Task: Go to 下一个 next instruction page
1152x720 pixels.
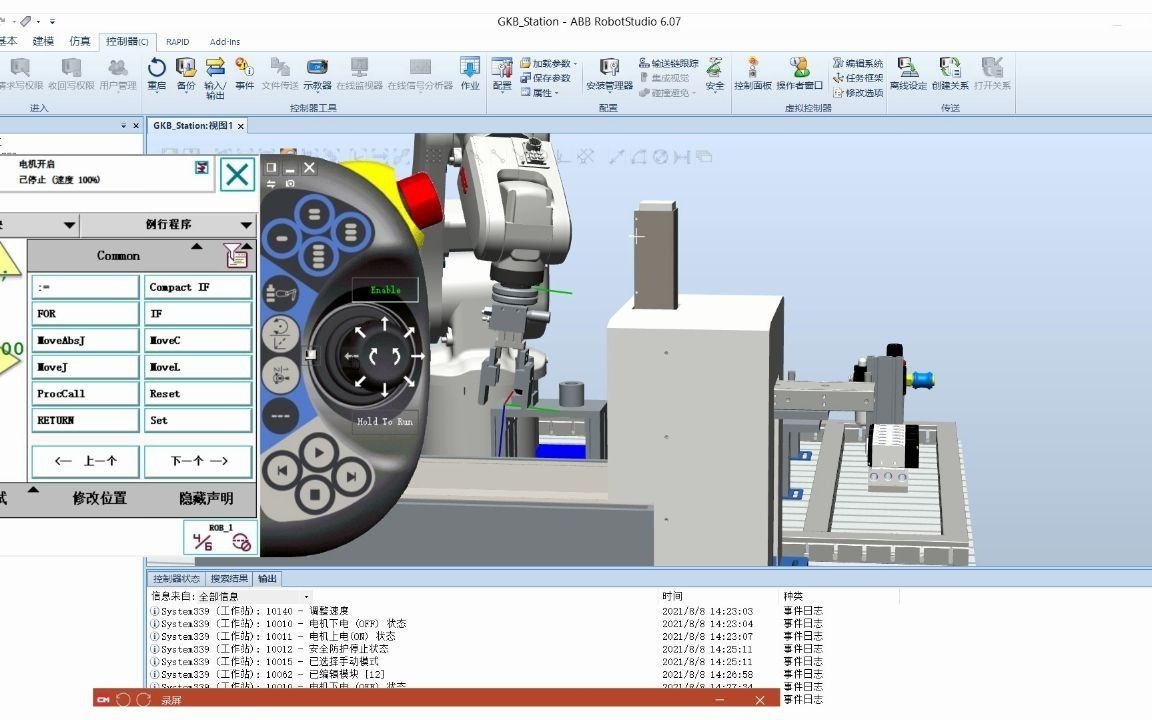Action: (x=198, y=461)
